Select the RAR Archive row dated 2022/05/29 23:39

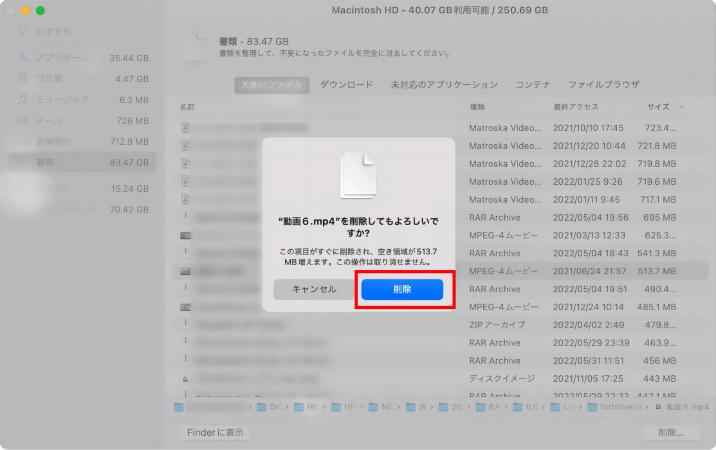point(441,343)
